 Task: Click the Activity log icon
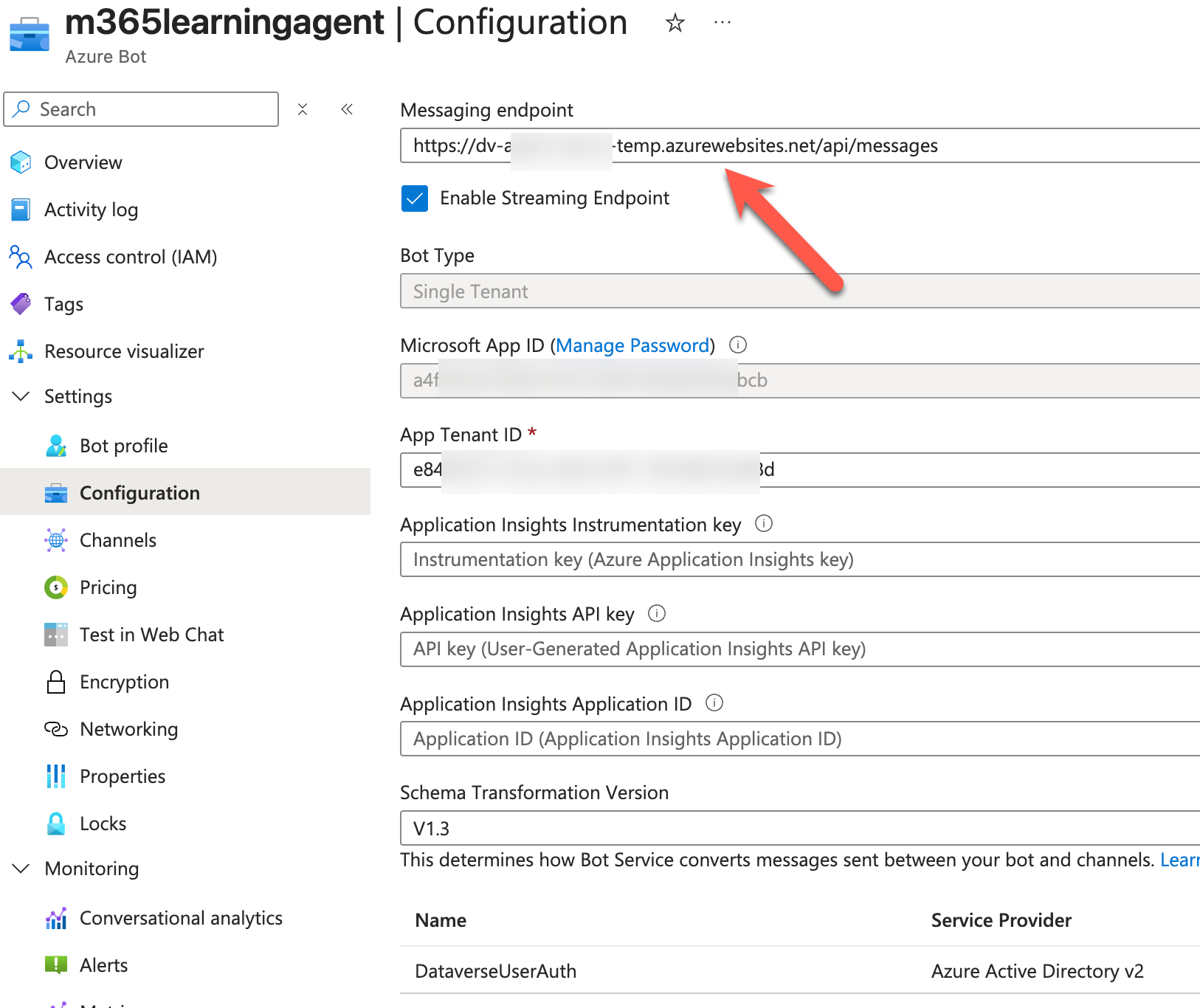tap(21, 210)
